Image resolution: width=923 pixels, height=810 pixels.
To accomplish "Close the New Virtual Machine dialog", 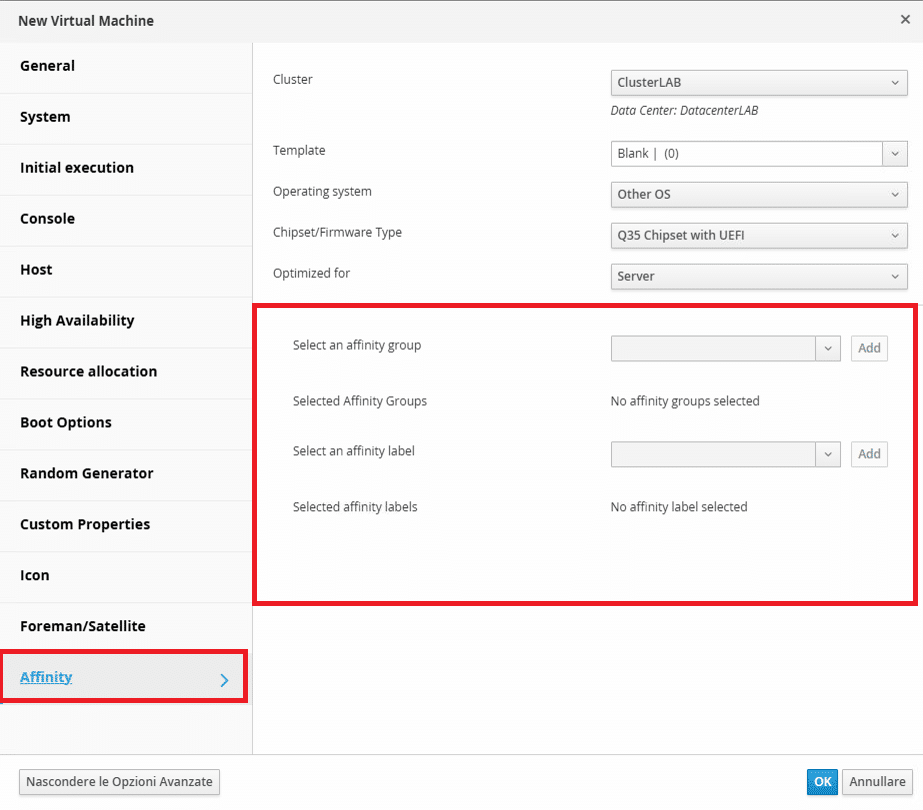I will (905, 20).
